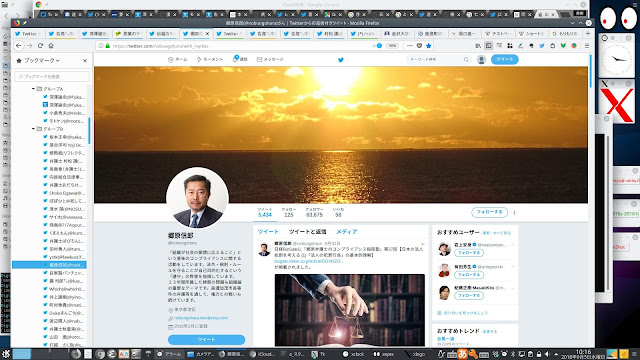
Task: Click the likes count 58 stat
Action: 338,212
